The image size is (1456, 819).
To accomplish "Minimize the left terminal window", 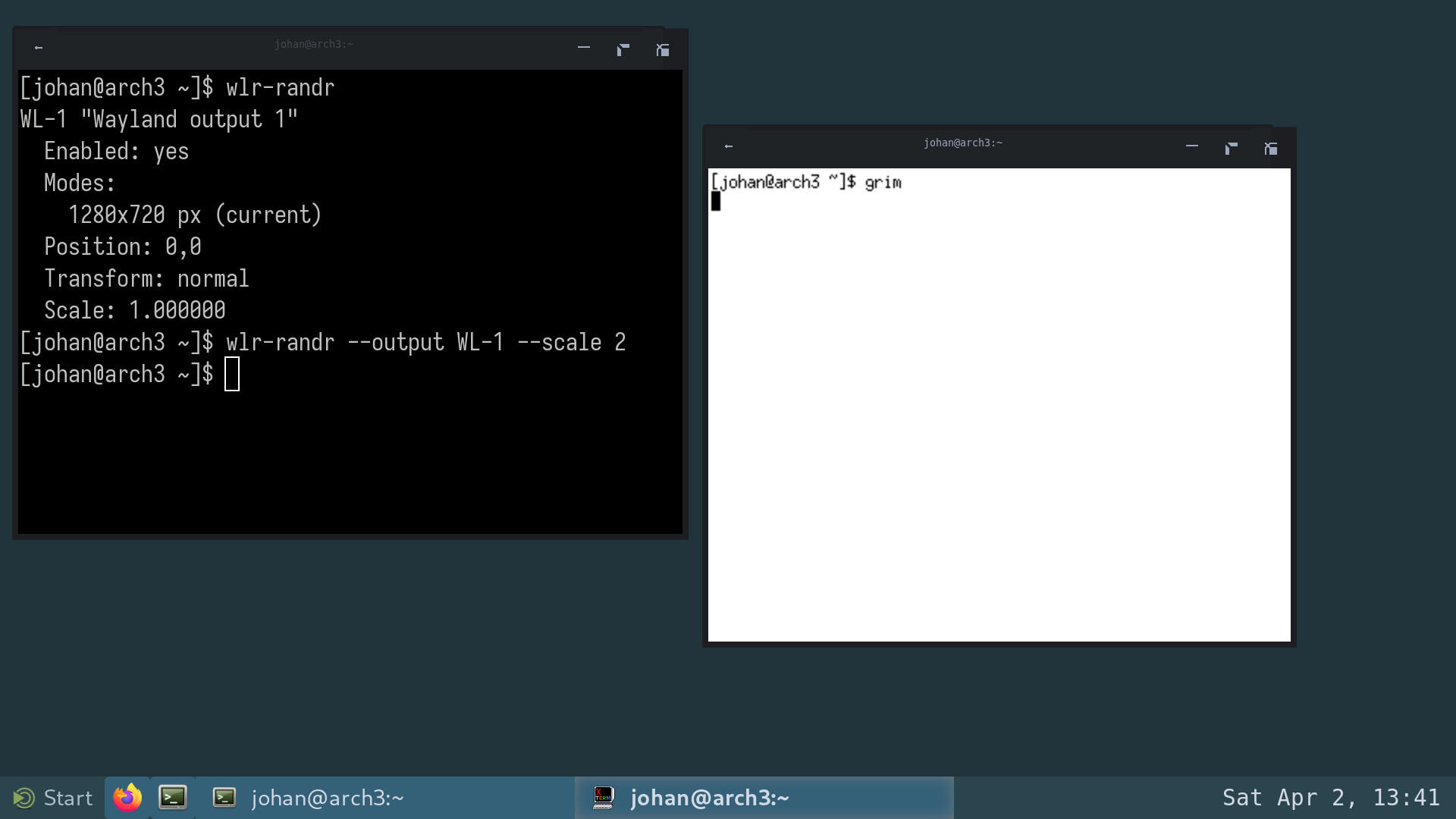I will [583, 48].
